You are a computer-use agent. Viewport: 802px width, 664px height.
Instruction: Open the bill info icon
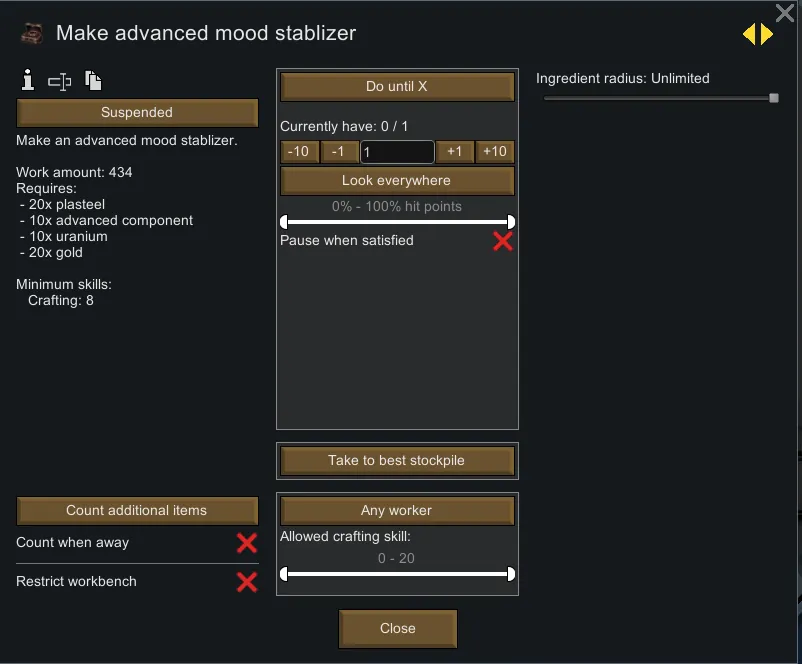click(x=27, y=81)
